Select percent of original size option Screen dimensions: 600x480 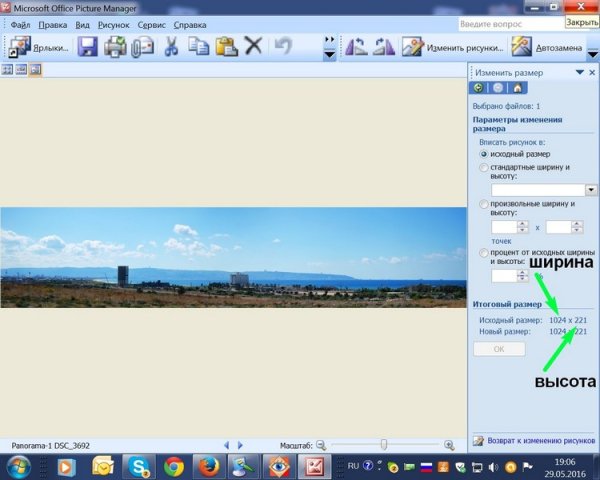[484, 253]
